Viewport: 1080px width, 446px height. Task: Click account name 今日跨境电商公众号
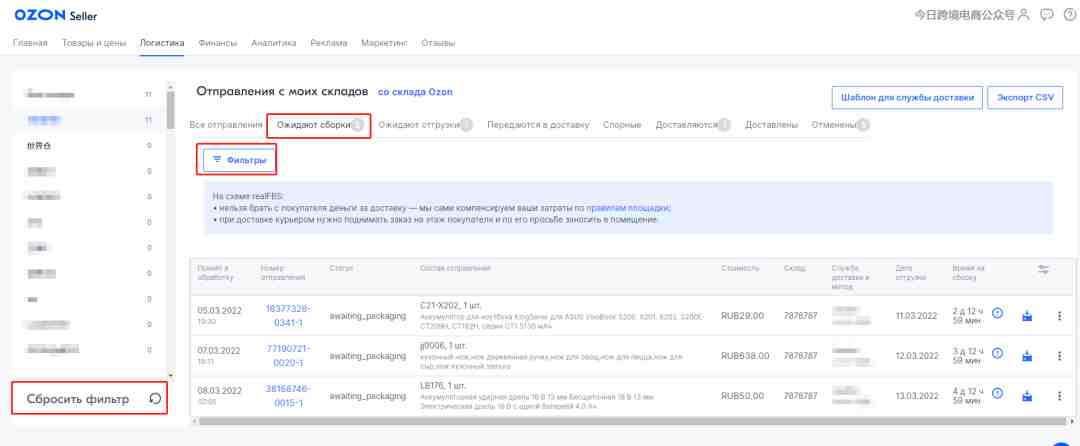click(964, 14)
